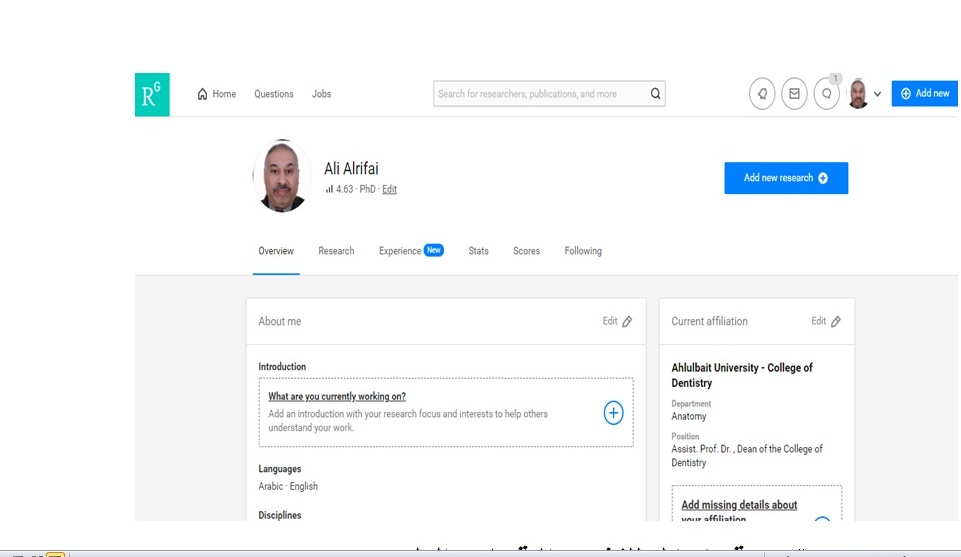Expand the account menu arrow beside the avatar
The width and height of the screenshot is (961, 557).
tap(877, 94)
